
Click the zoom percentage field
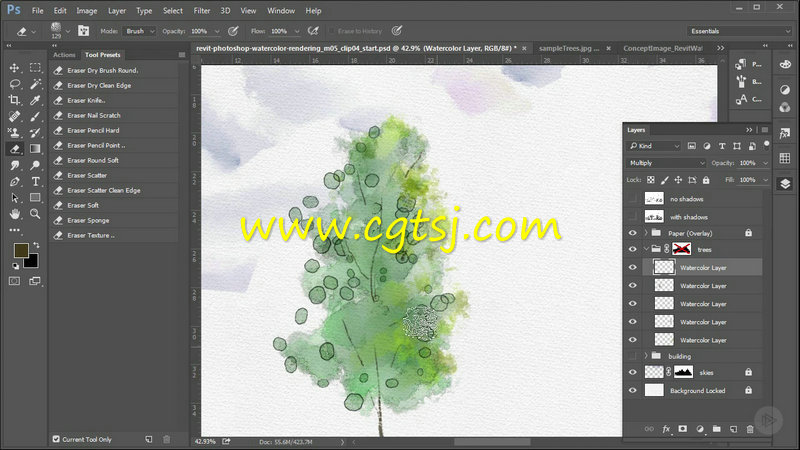click(x=205, y=442)
